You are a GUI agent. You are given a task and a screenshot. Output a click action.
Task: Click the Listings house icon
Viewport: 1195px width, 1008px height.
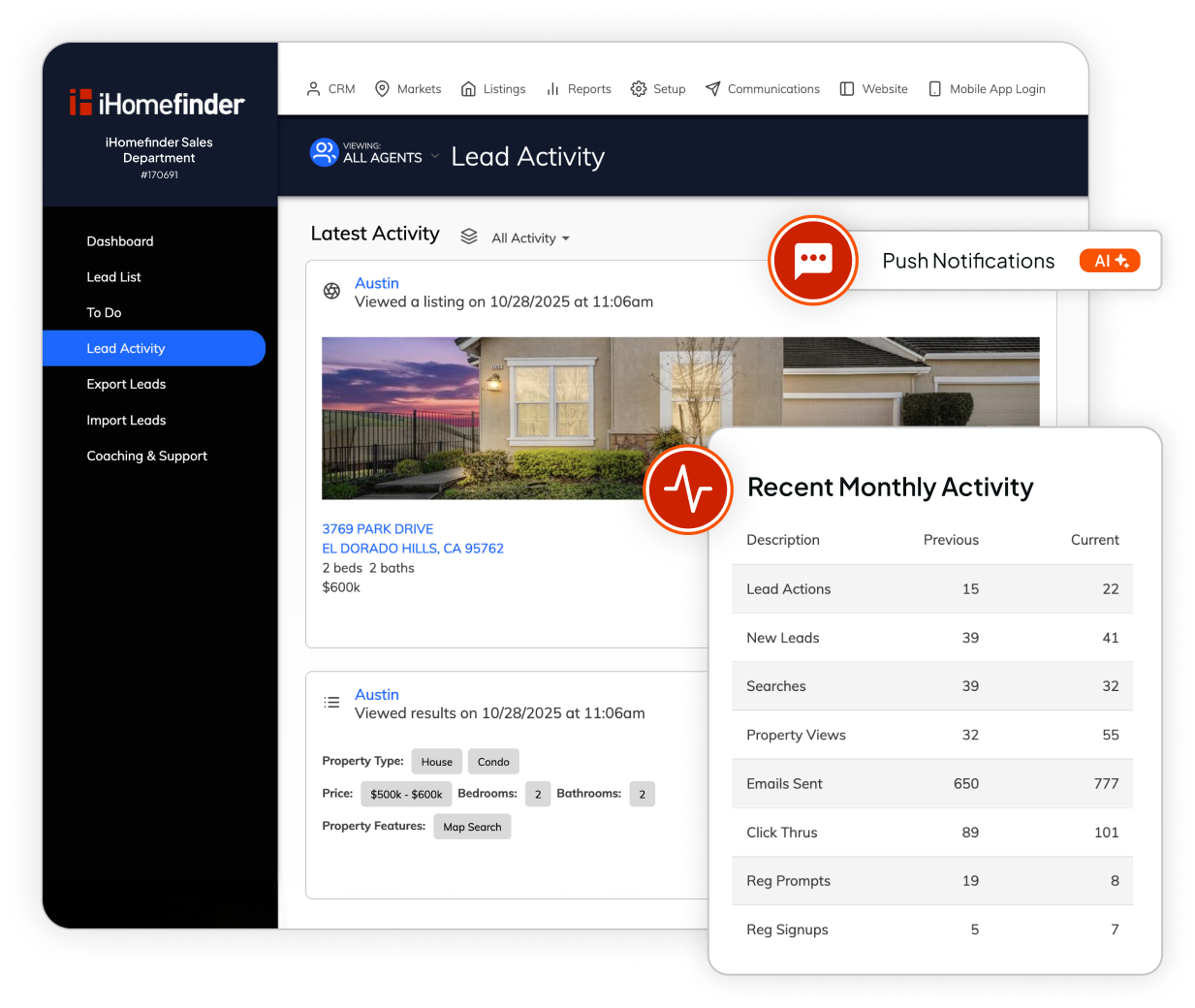(x=468, y=89)
